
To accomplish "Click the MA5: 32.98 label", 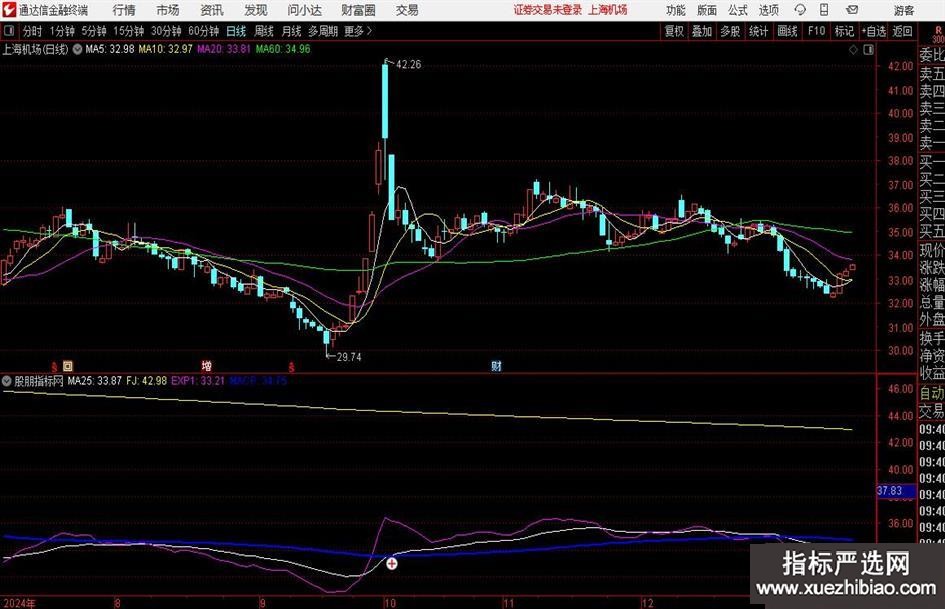I will (x=110, y=49).
